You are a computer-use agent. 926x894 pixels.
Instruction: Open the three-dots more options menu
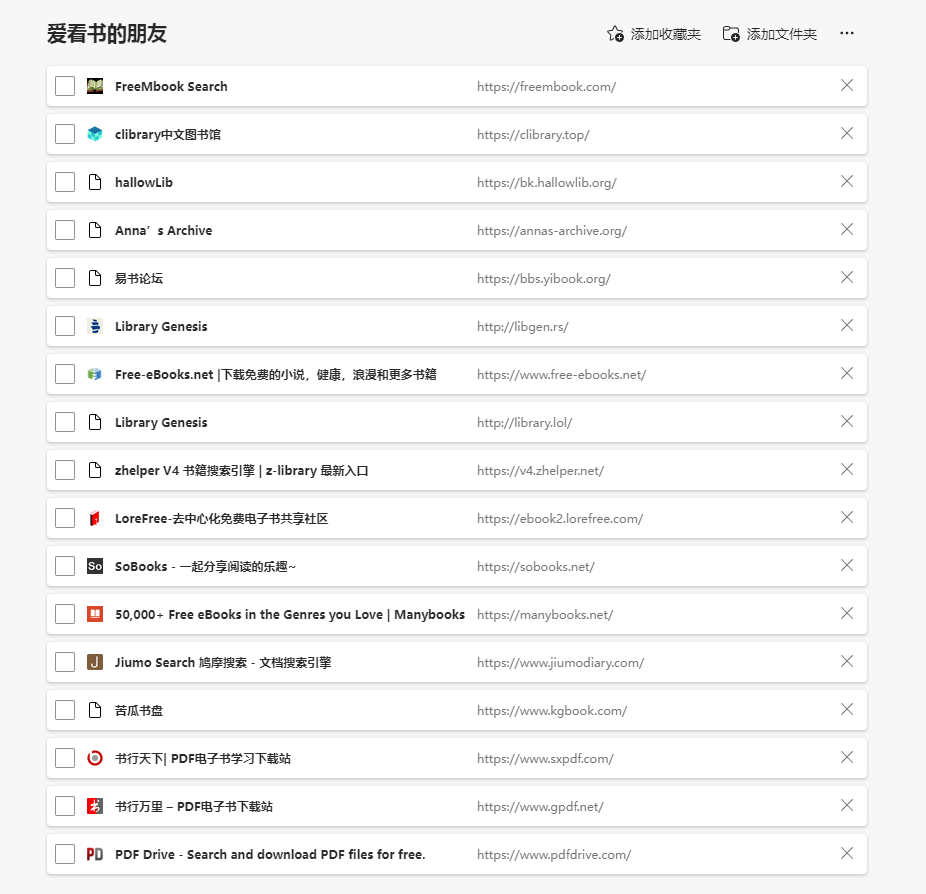click(847, 33)
